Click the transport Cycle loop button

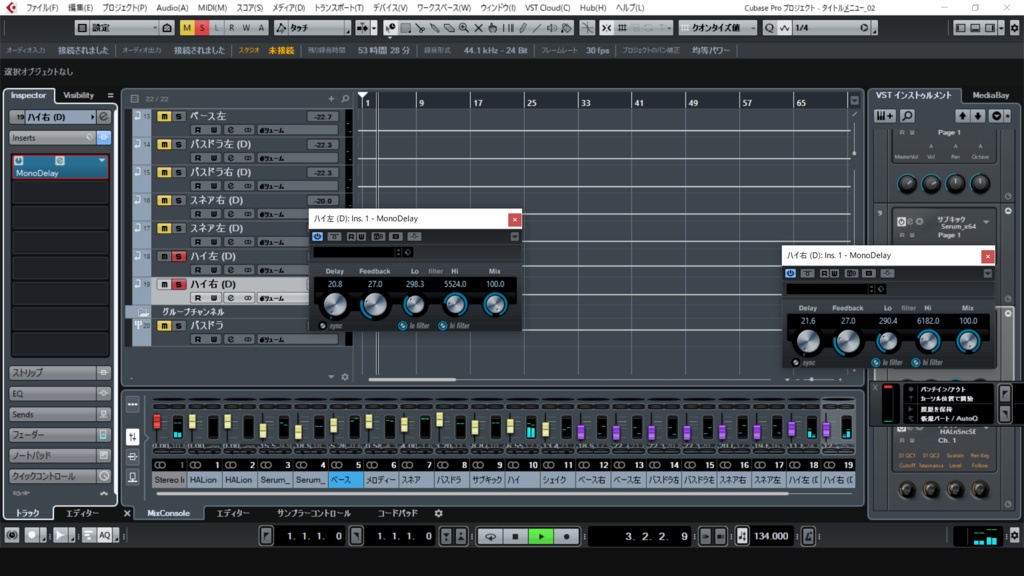[x=490, y=536]
